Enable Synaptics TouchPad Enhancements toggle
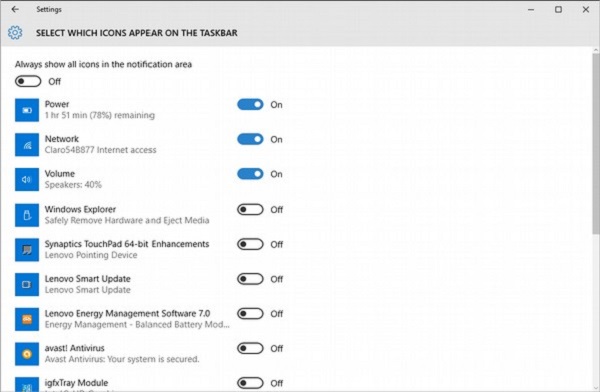The image size is (600, 392). (250, 244)
